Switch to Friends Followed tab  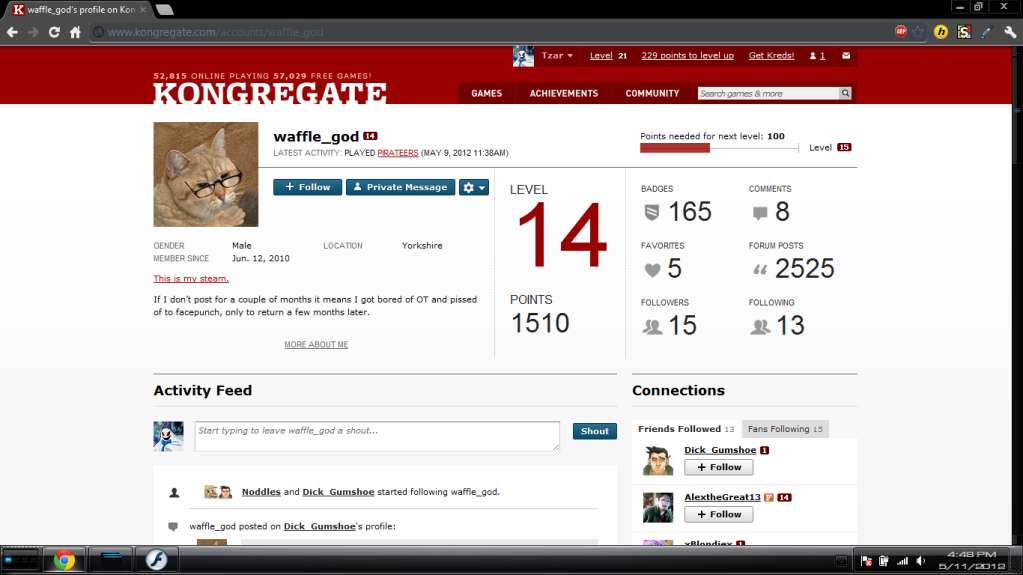point(686,429)
